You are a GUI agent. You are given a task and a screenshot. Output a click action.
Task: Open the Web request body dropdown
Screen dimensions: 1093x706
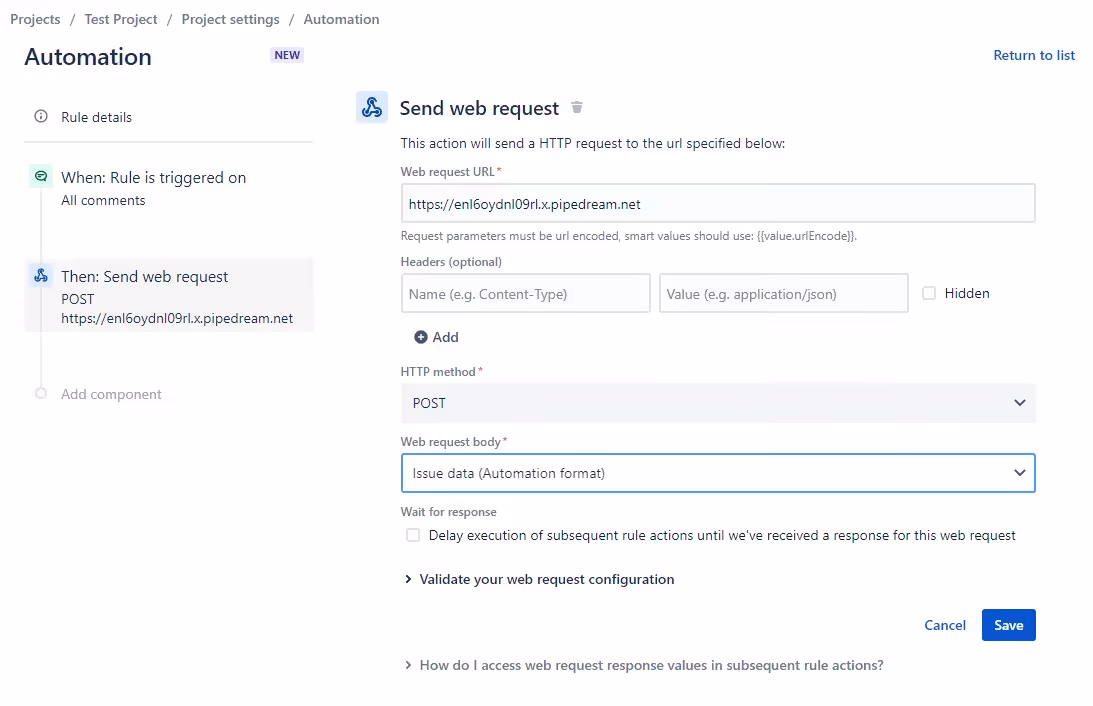(x=718, y=473)
